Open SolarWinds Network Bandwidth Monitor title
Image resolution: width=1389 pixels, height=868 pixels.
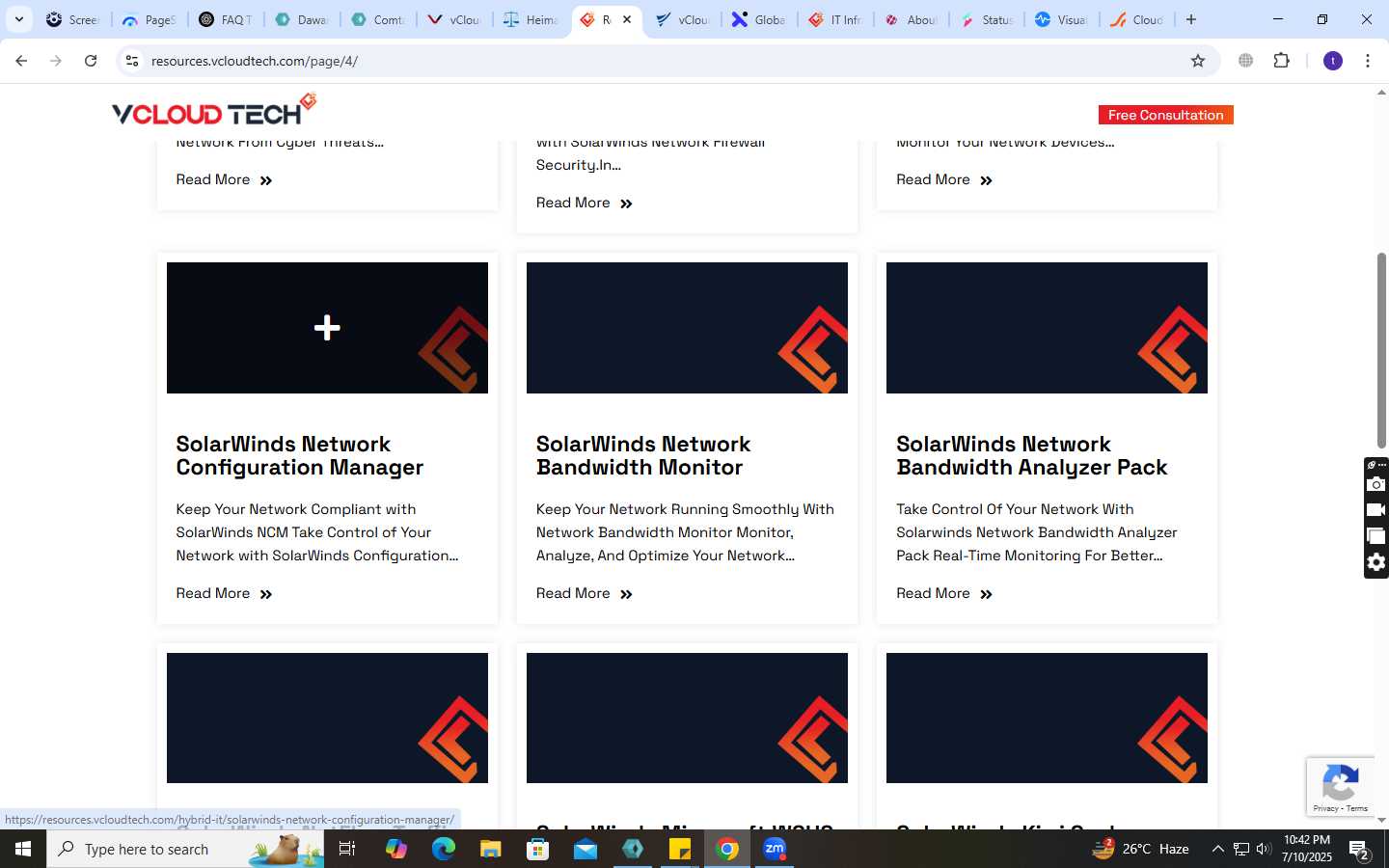pyautogui.click(x=642, y=455)
